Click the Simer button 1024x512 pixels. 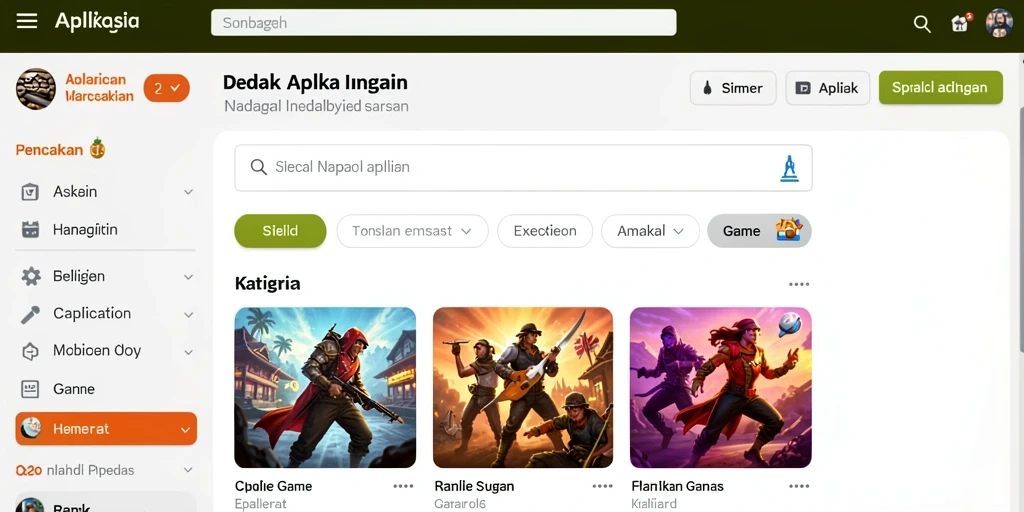[x=733, y=88]
